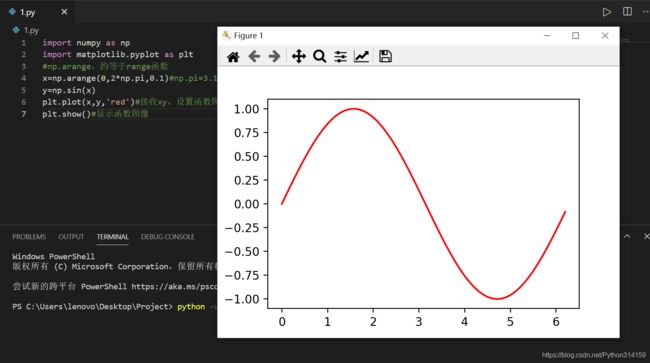The image size is (650, 363).
Task: Switch to the OUTPUT panel tab
Action: pyautogui.click(x=71, y=237)
